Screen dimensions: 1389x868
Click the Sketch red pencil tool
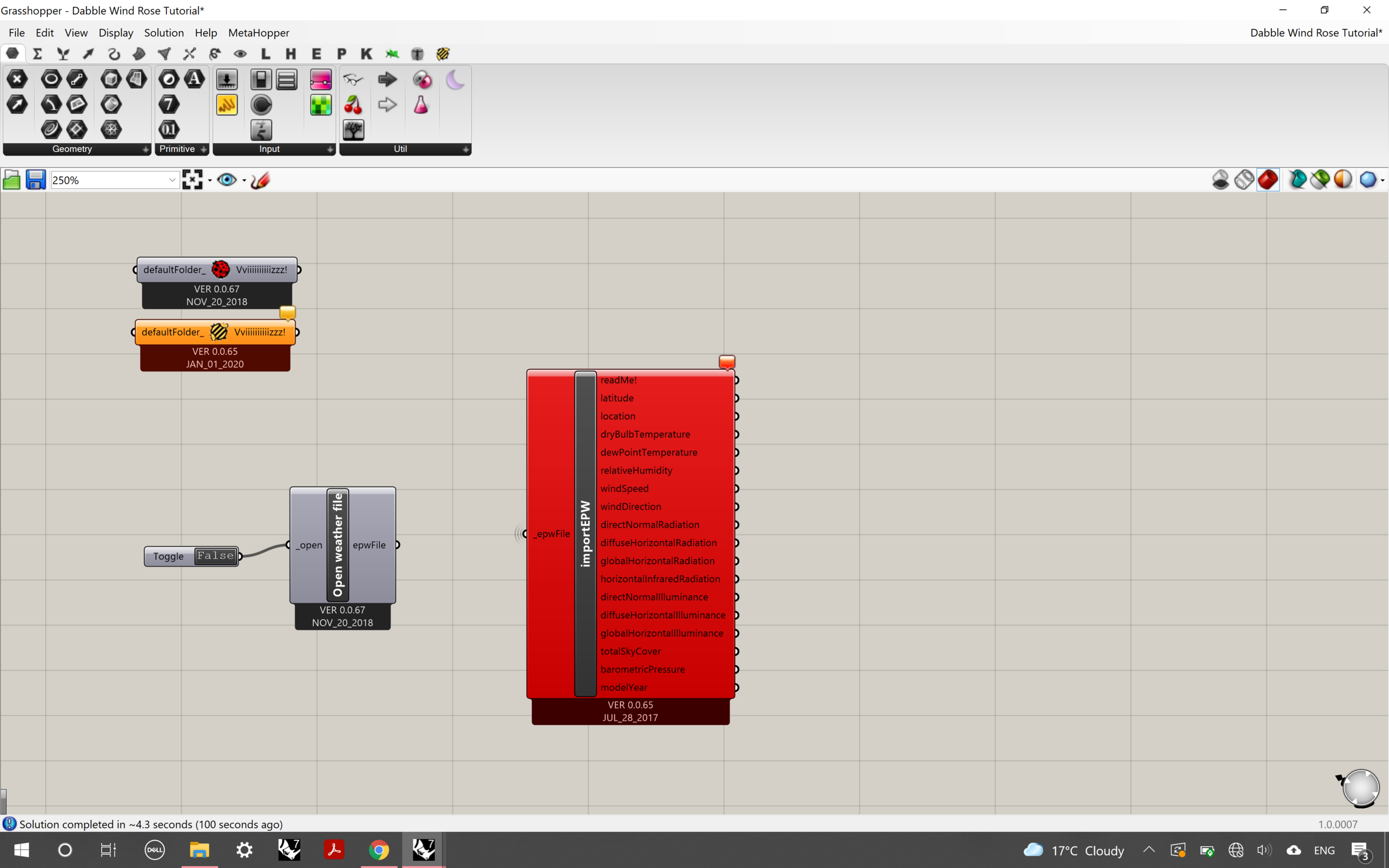(x=260, y=180)
